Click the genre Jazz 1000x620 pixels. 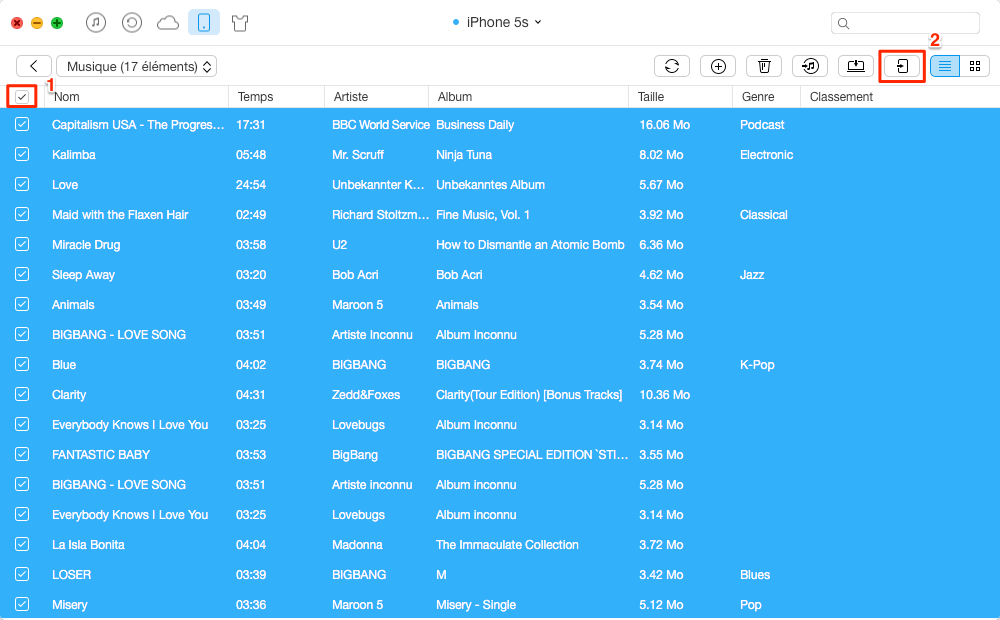point(752,275)
